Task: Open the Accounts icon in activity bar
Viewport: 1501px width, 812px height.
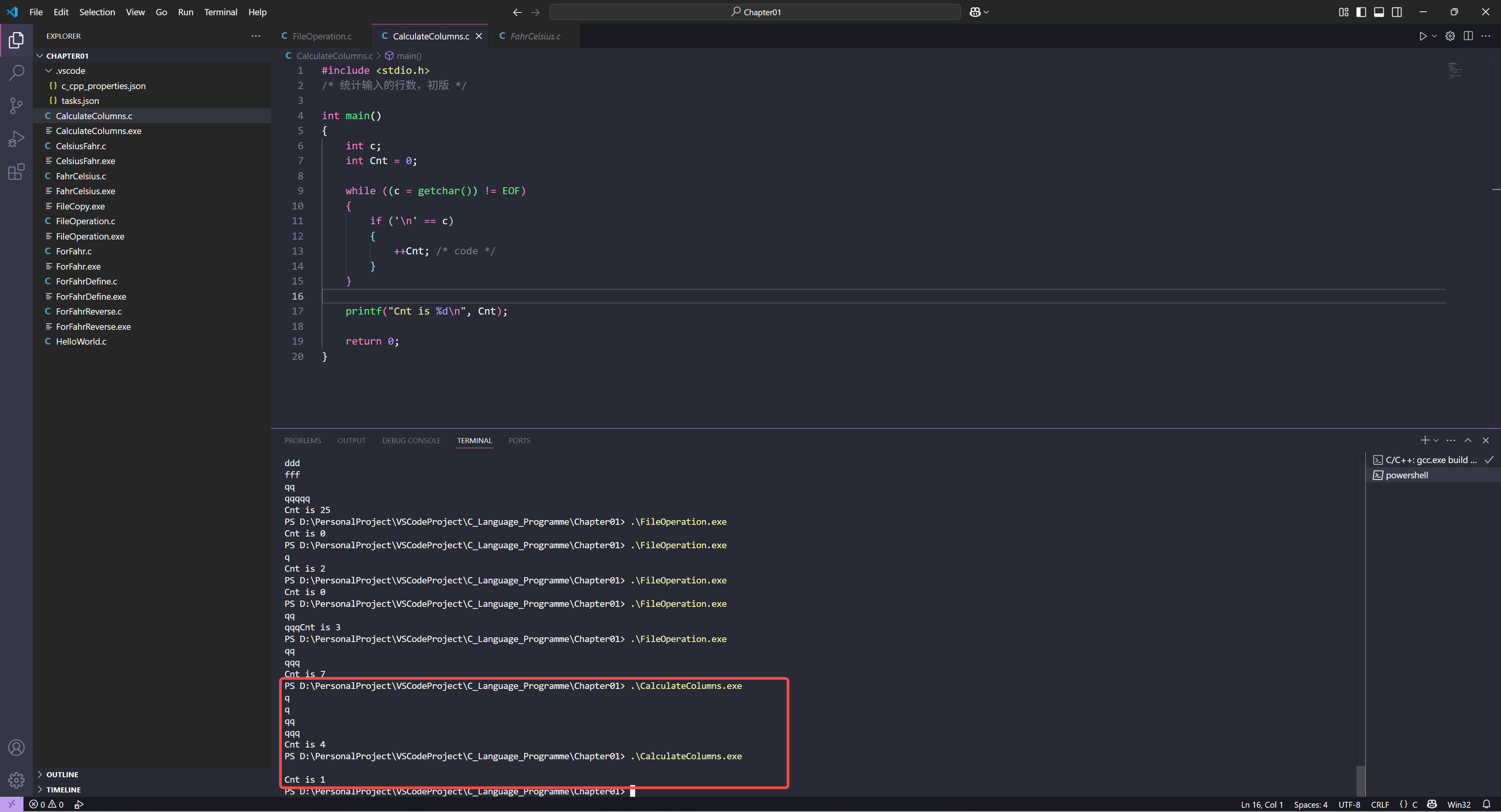Action: [x=16, y=748]
